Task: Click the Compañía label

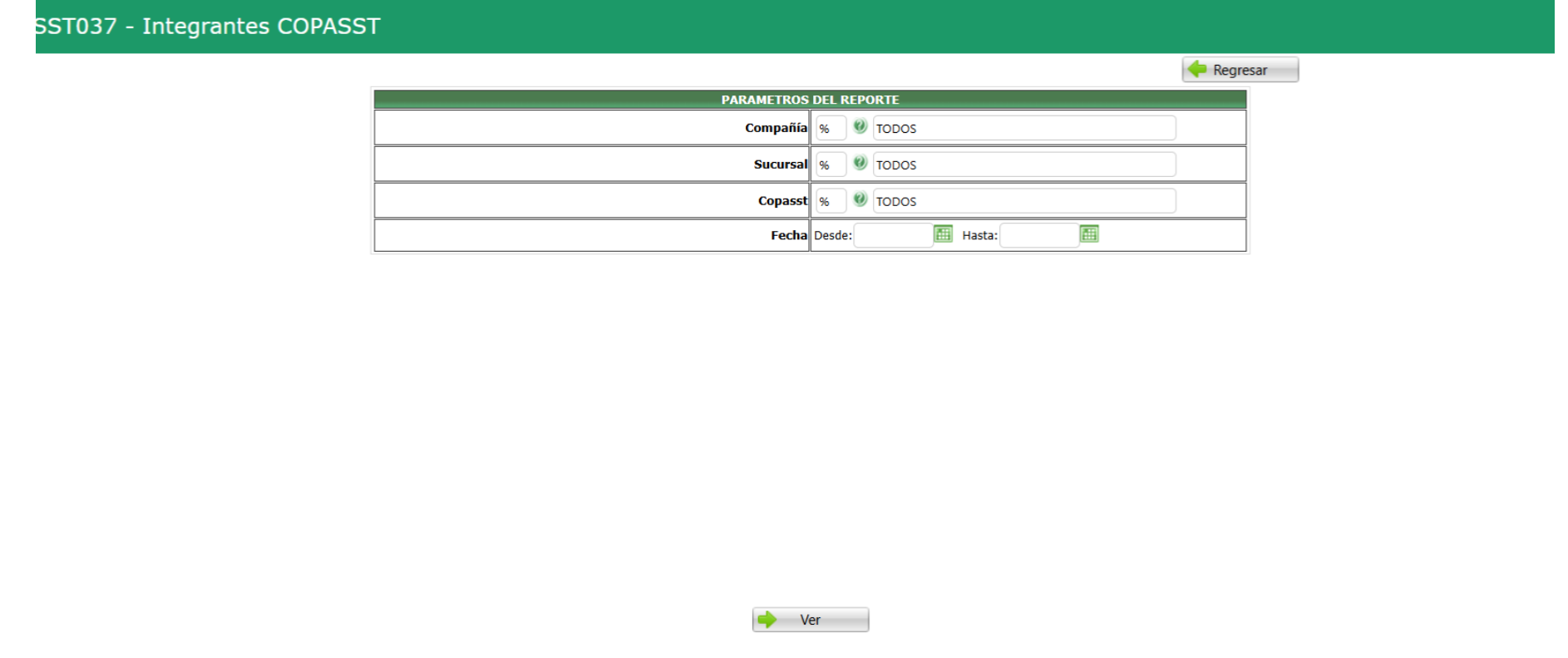Action: pos(776,128)
